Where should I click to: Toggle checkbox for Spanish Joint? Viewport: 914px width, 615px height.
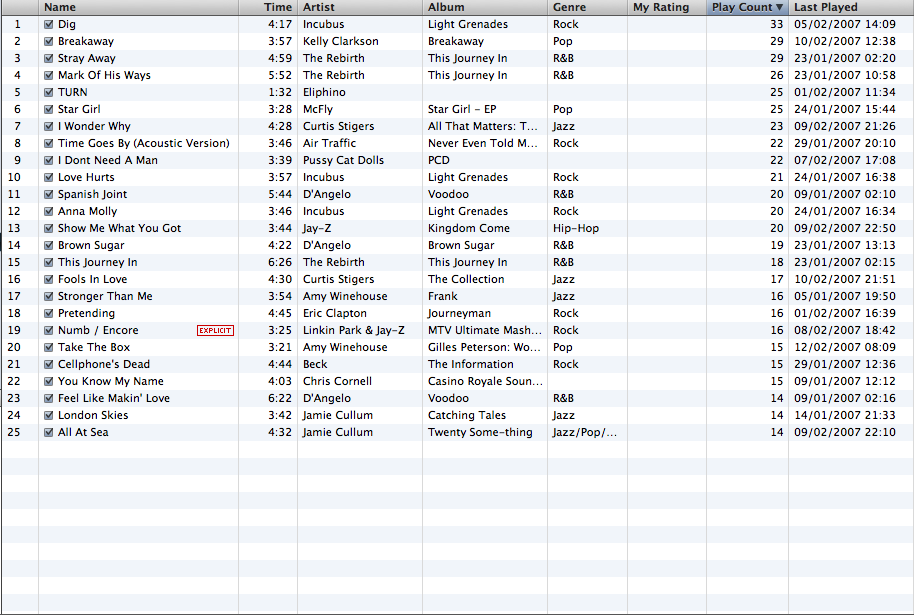pyautogui.click(x=49, y=194)
